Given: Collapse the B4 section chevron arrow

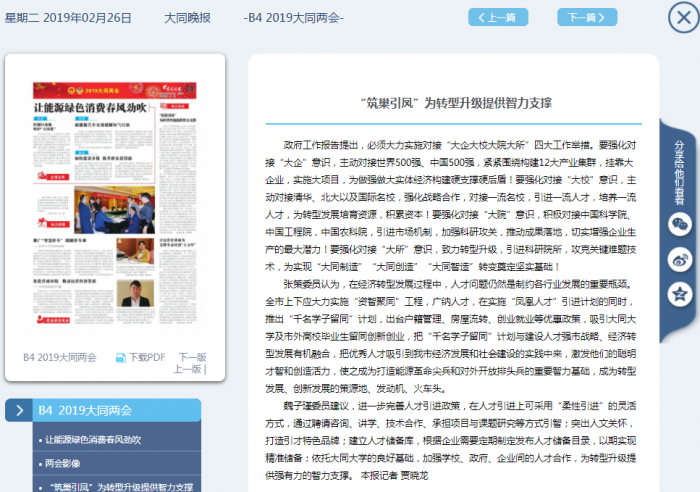Looking at the screenshot, I should [x=20, y=410].
